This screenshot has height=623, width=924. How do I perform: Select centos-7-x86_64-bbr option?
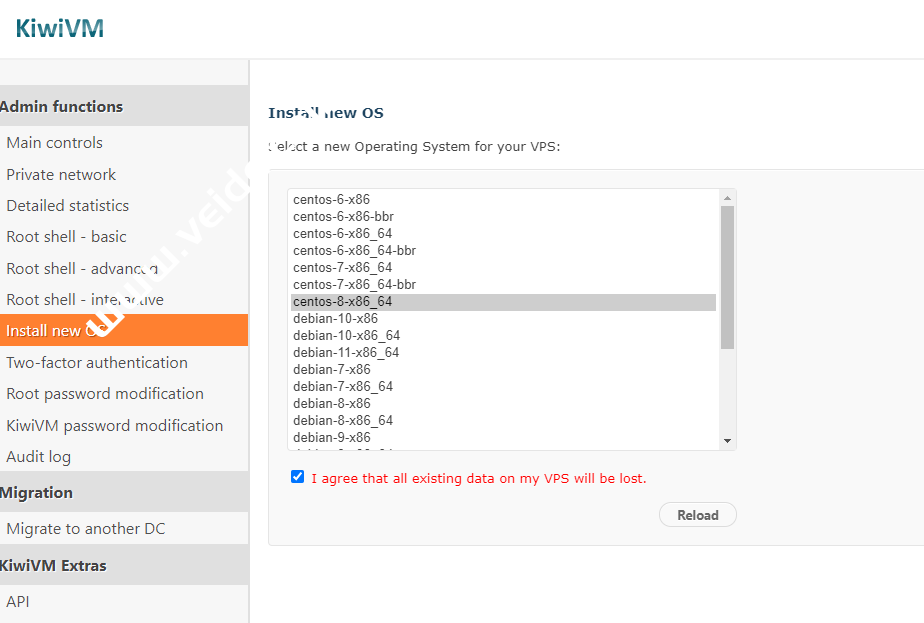click(x=503, y=285)
